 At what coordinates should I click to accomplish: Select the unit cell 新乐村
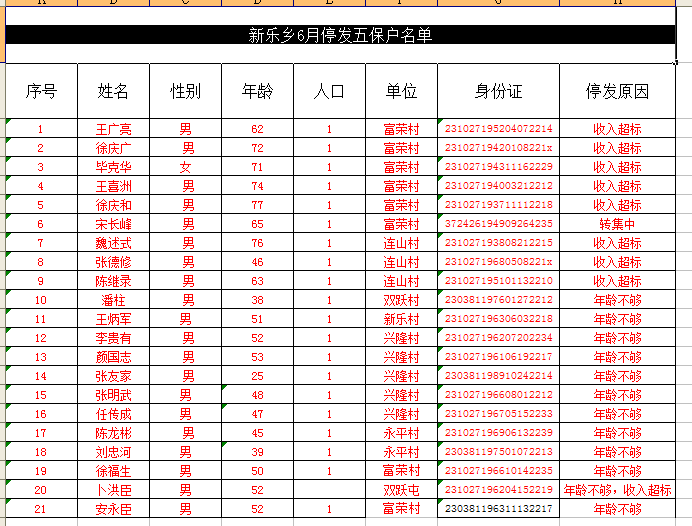pos(401,319)
